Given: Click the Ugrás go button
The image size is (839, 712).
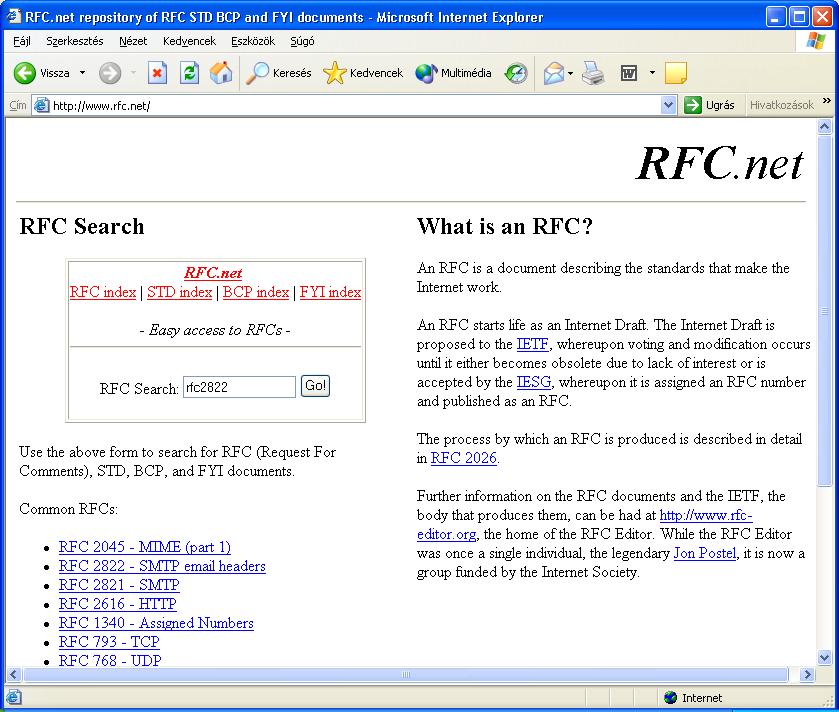Looking at the screenshot, I should tap(710, 105).
